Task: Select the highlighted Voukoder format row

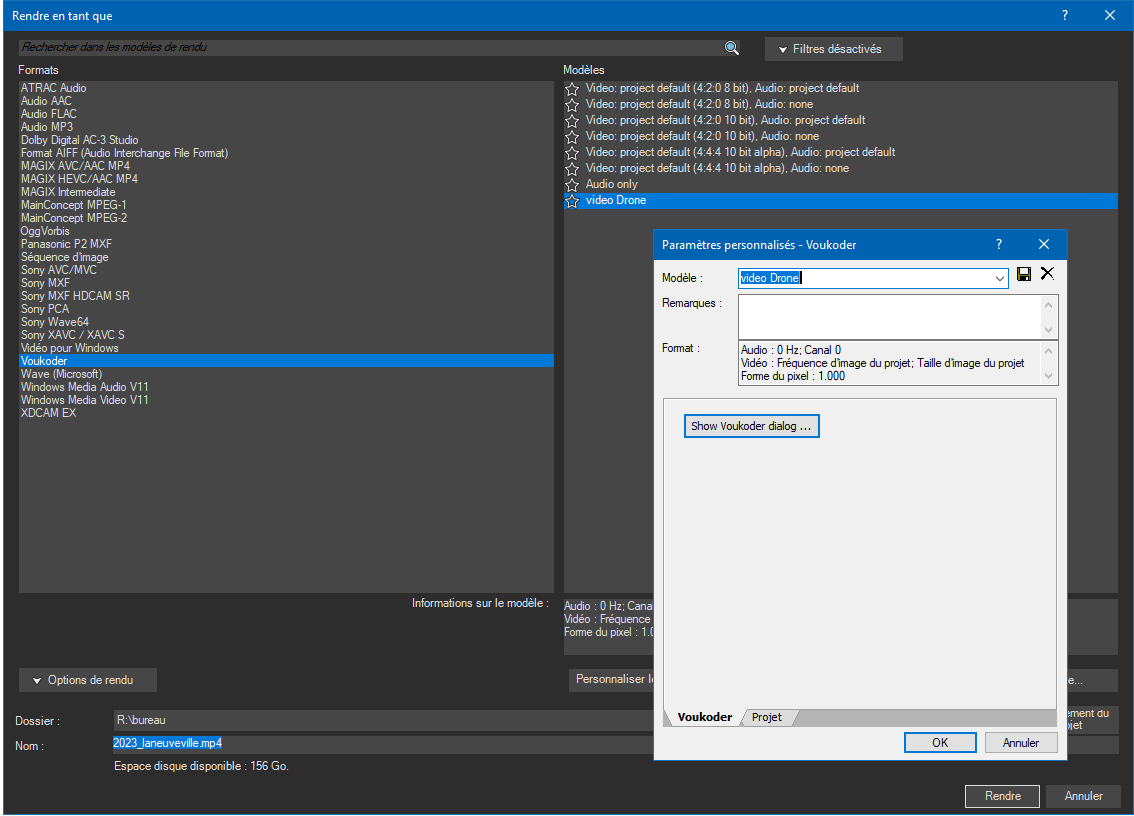Action: pyautogui.click(x=286, y=361)
